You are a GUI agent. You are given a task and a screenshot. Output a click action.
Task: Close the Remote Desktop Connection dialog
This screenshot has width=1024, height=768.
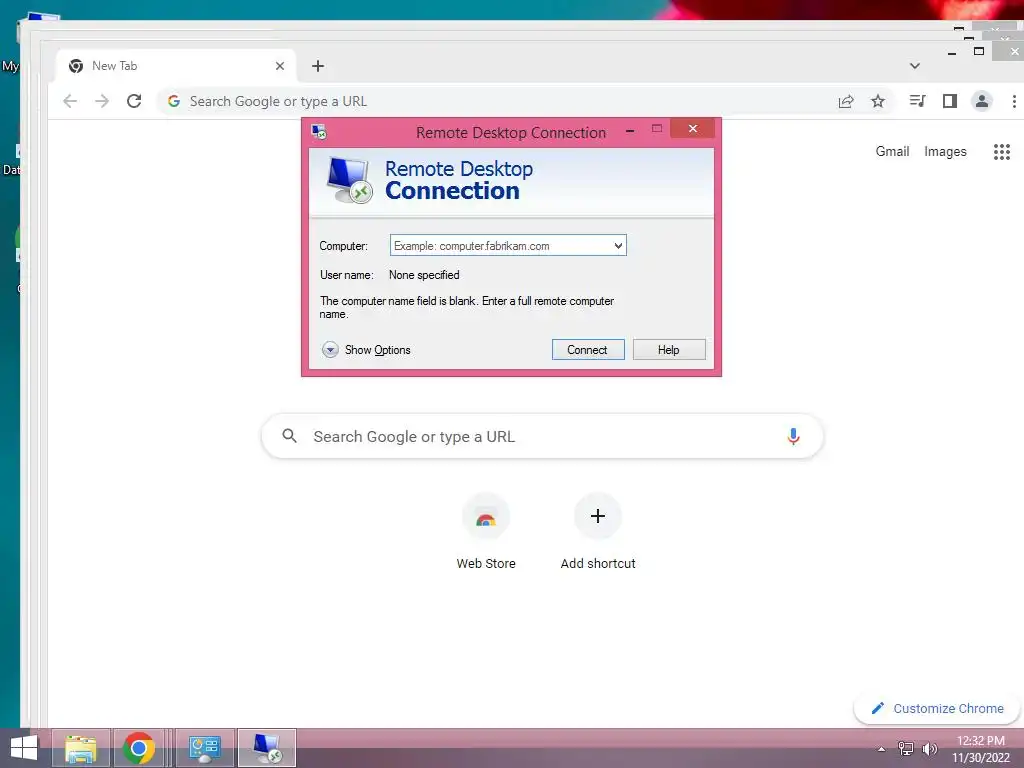pos(692,129)
